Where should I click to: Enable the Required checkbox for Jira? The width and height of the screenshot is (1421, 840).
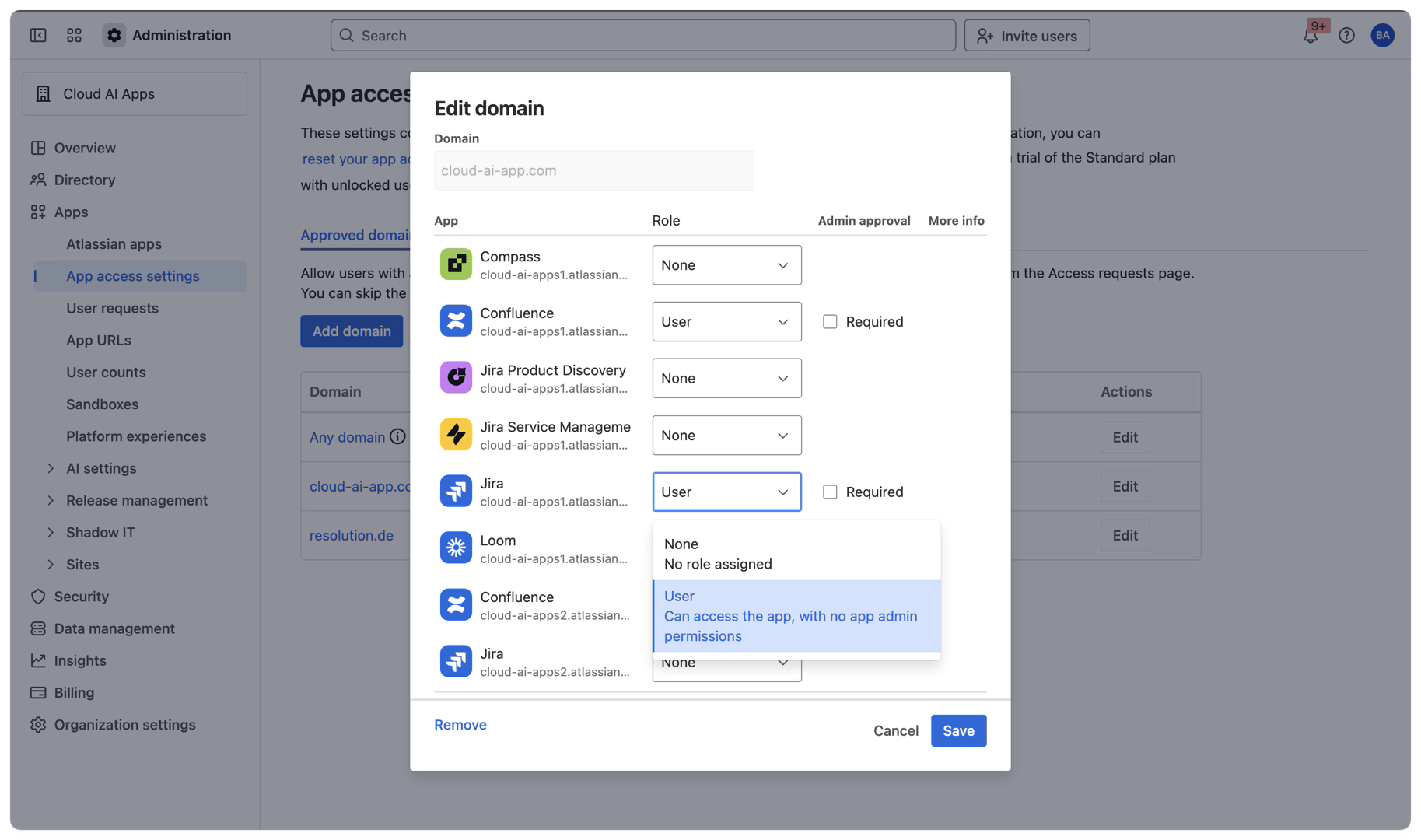(830, 492)
